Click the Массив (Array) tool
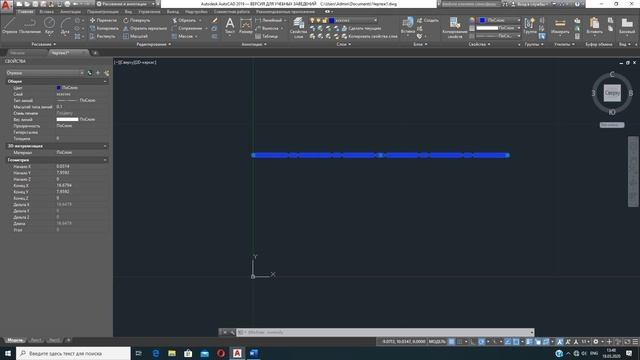The width and height of the screenshot is (640, 360). pyautogui.click(x=182, y=36)
